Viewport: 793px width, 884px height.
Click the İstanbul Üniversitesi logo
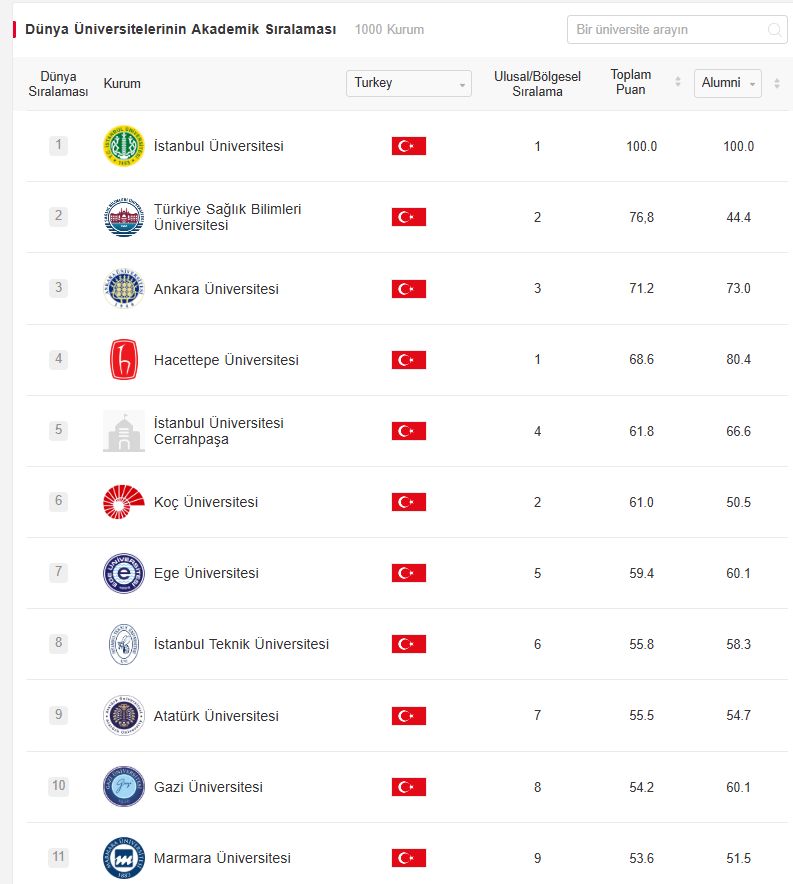pos(124,146)
